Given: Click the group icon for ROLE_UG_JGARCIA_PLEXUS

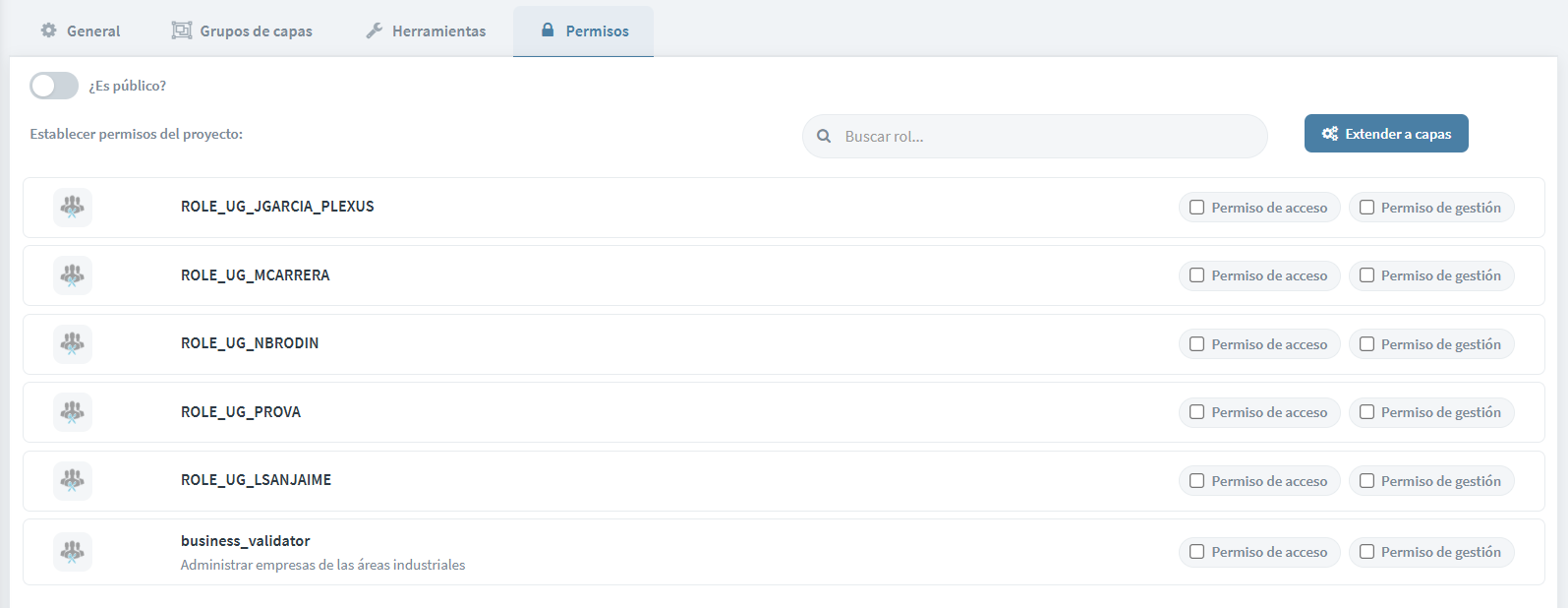Looking at the screenshot, I should coord(73,208).
